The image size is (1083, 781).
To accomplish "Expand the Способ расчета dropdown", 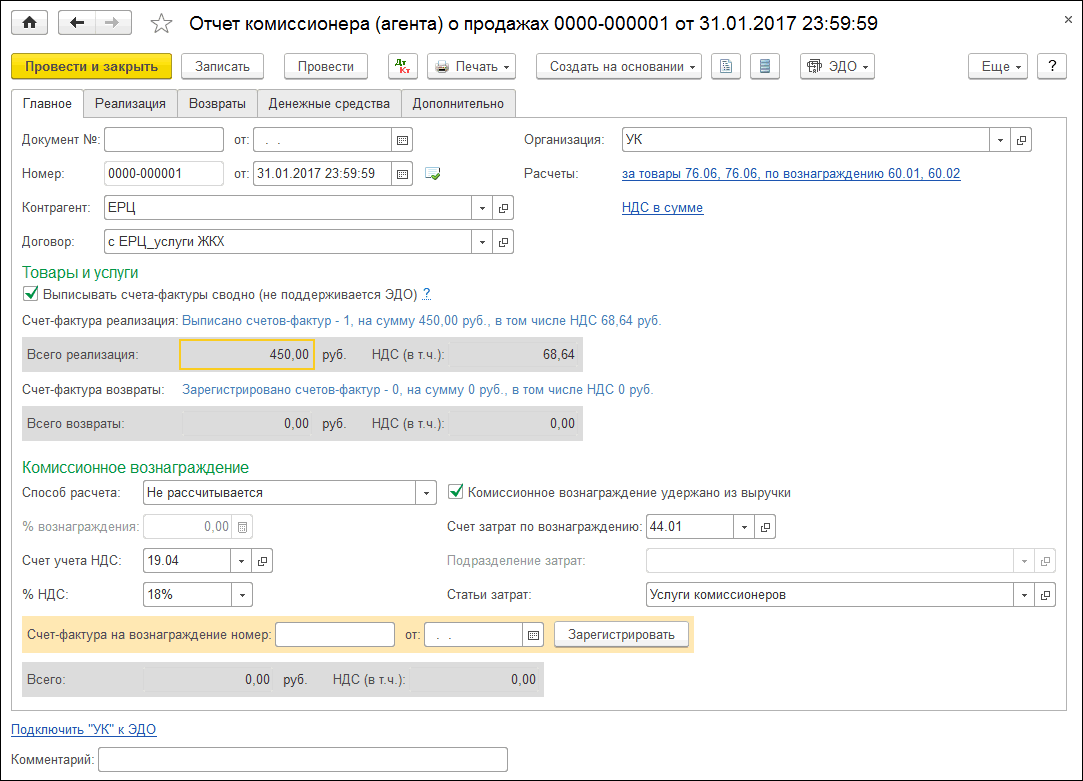I will tap(427, 493).
